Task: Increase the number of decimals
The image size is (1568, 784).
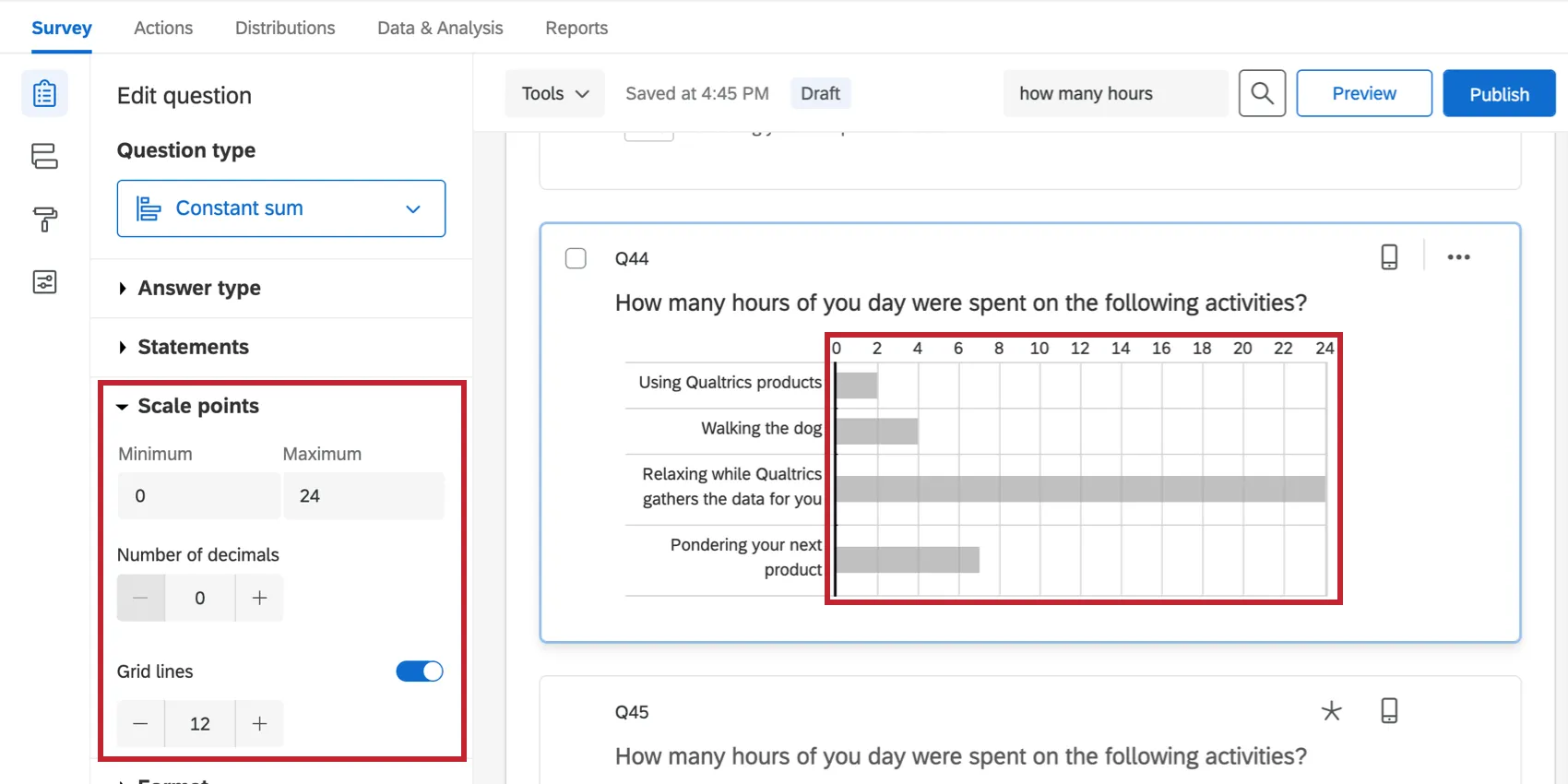Action: [259, 598]
